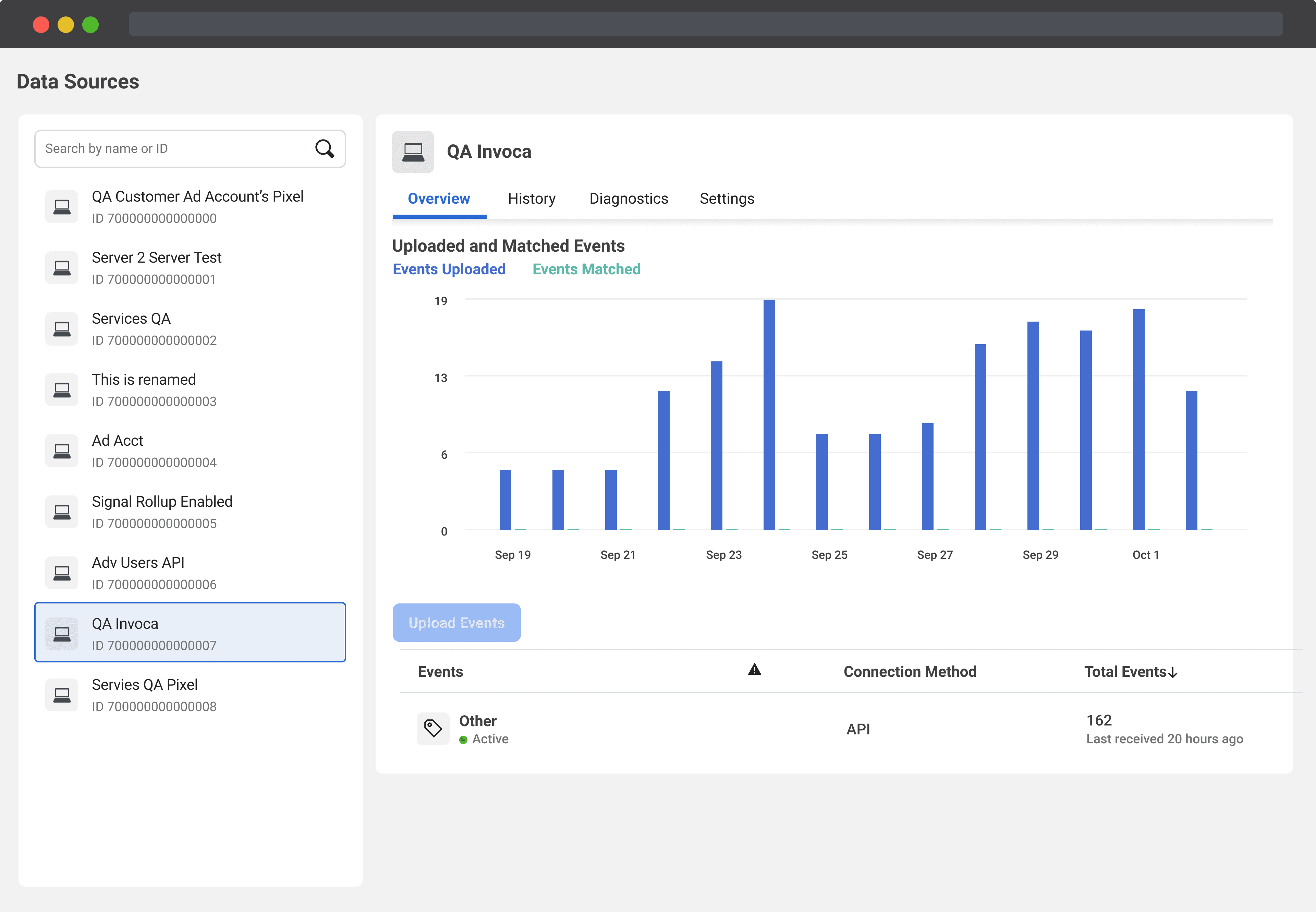Image resolution: width=1316 pixels, height=912 pixels.
Task: Open the History tab
Action: (531, 198)
